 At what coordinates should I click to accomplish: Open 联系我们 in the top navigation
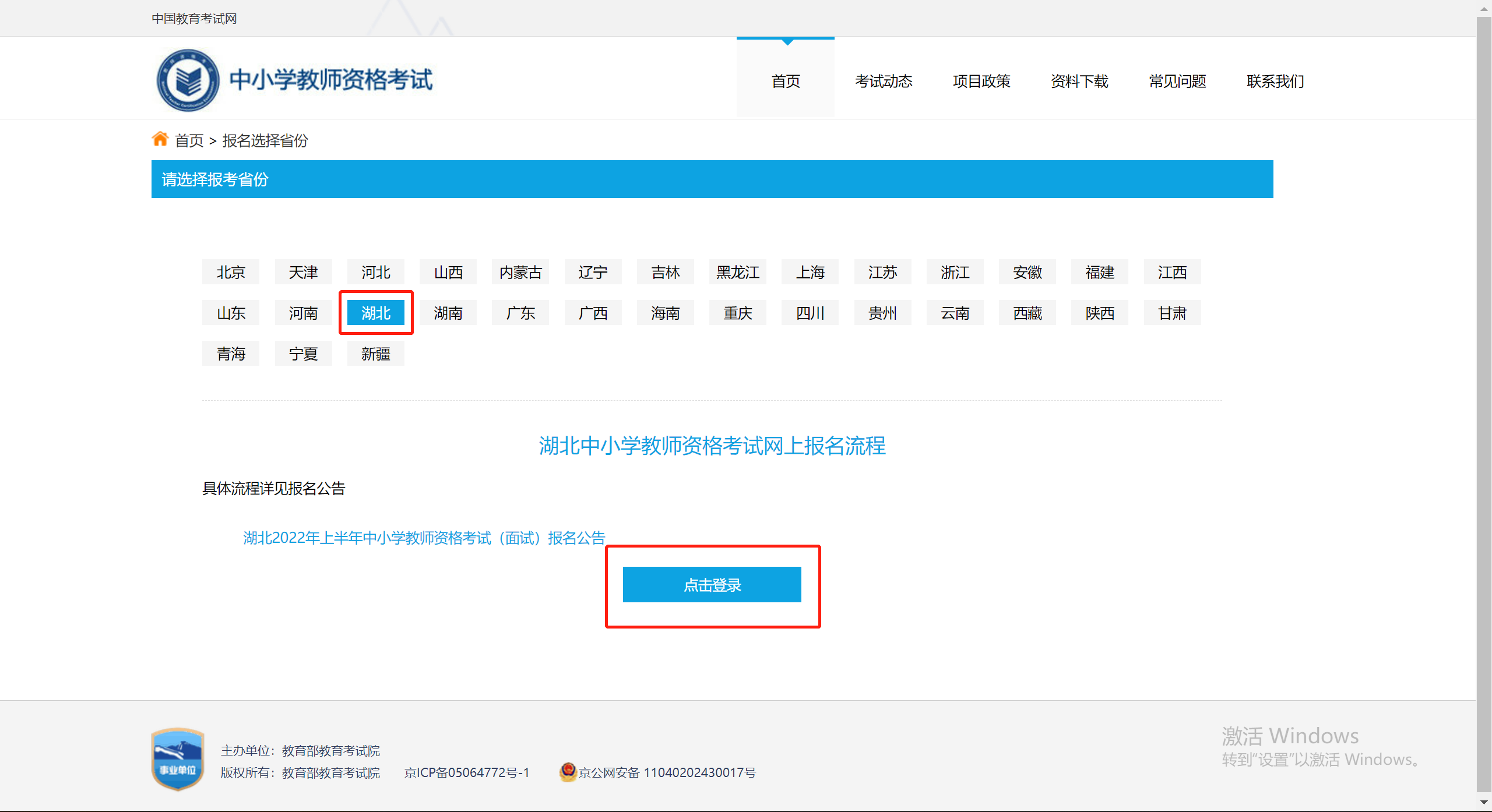tap(1275, 81)
